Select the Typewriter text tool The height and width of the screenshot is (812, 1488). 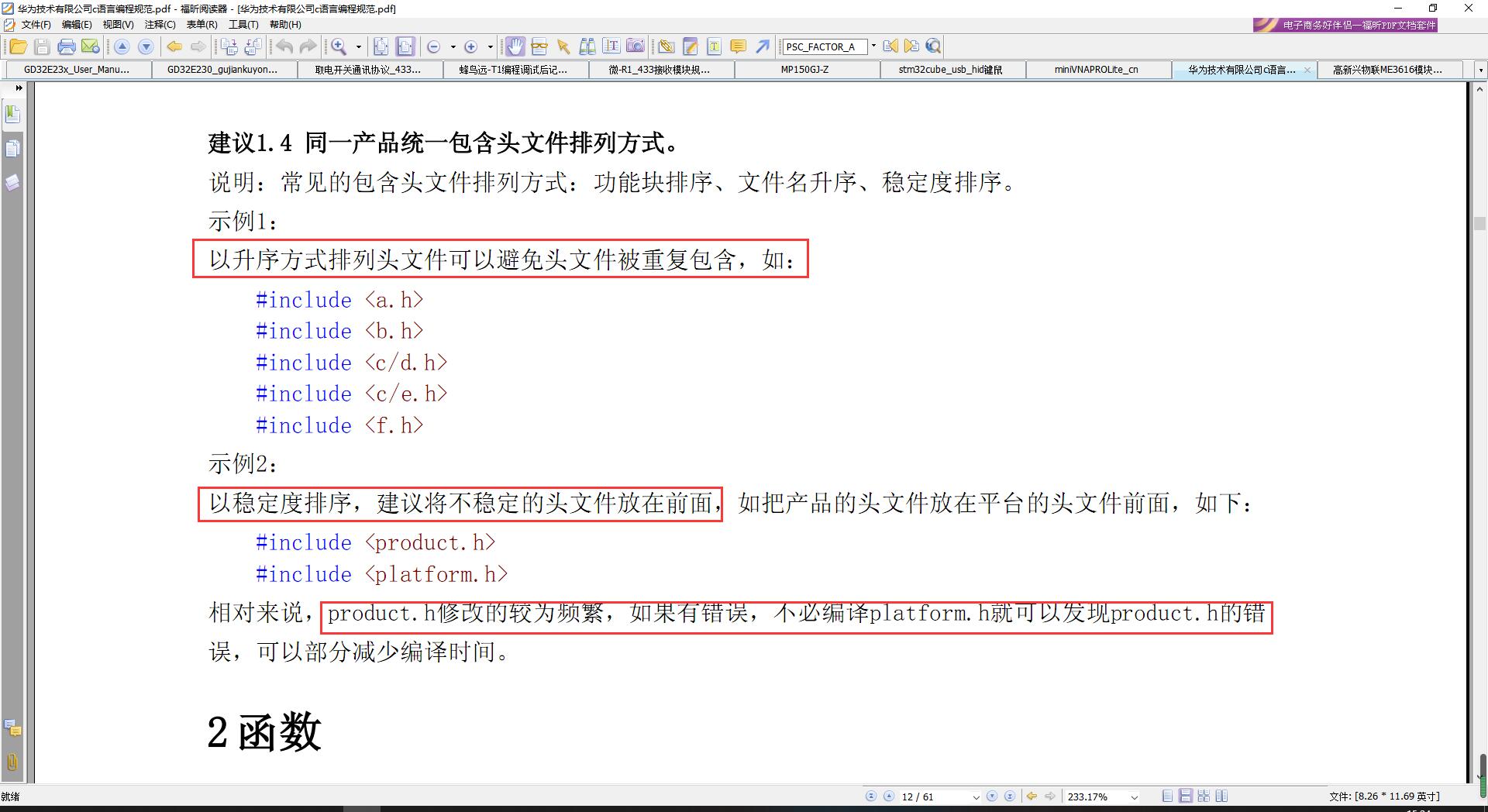(714, 46)
